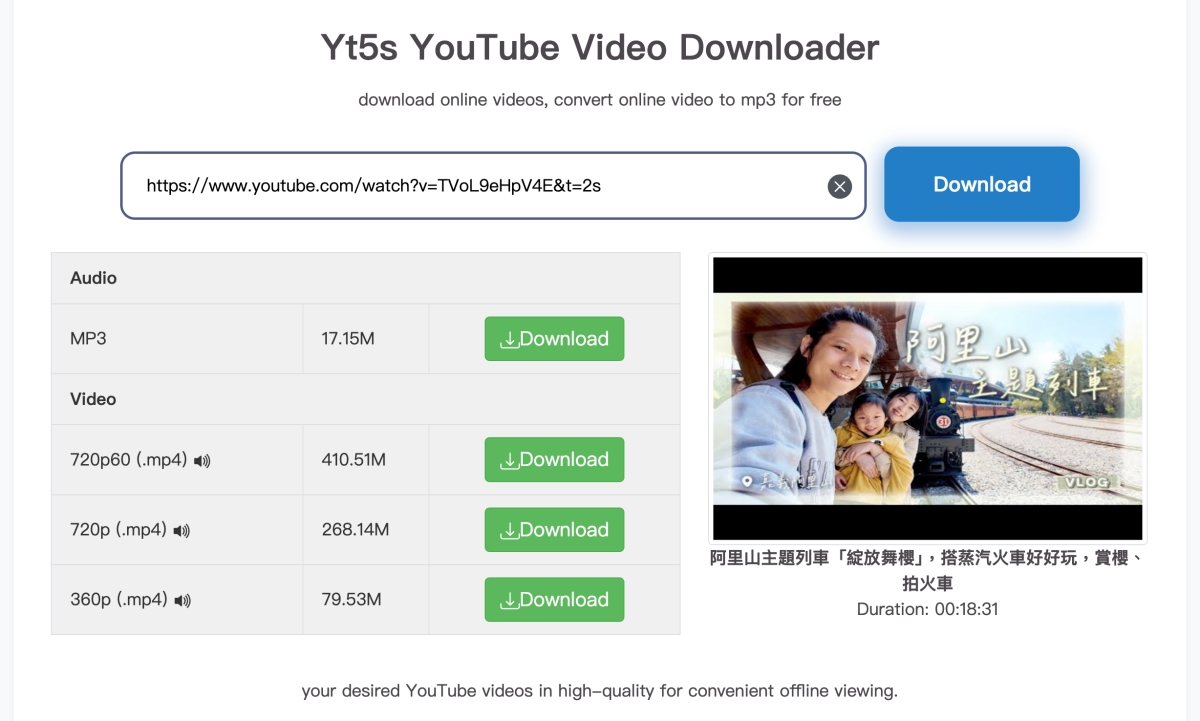This screenshot has height=721, width=1200.
Task: Click the speaker icon next to 720p (.mp4)
Action: coord(181,531)
